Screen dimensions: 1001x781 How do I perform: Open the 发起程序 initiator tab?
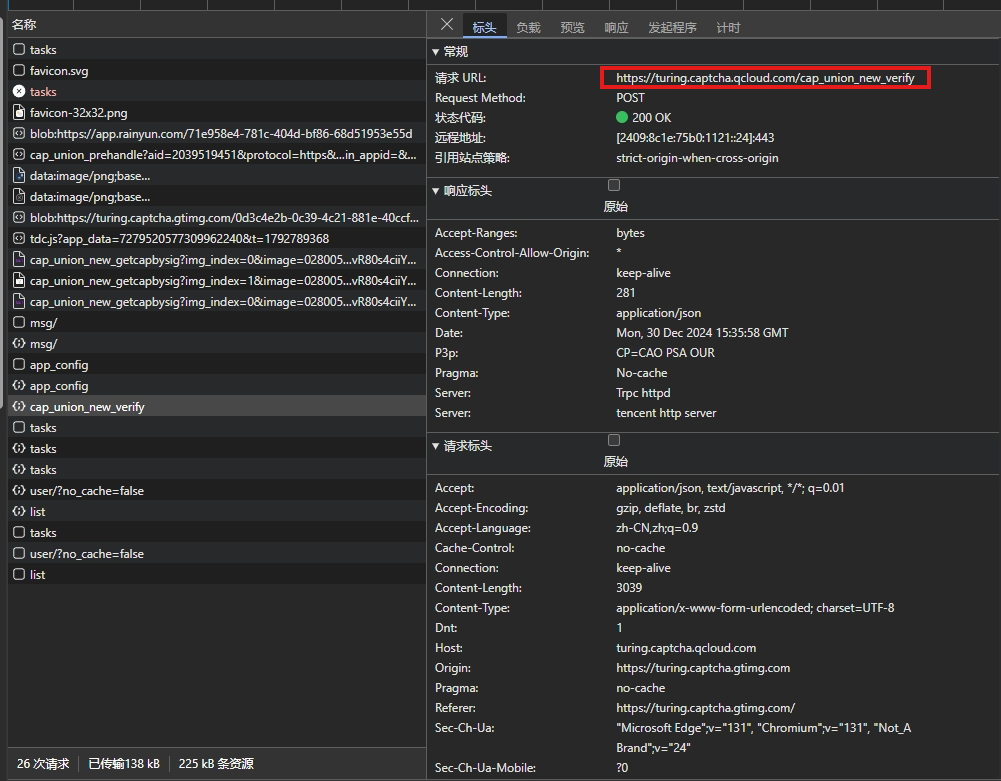pyautogui.click(x=672, y=28)
